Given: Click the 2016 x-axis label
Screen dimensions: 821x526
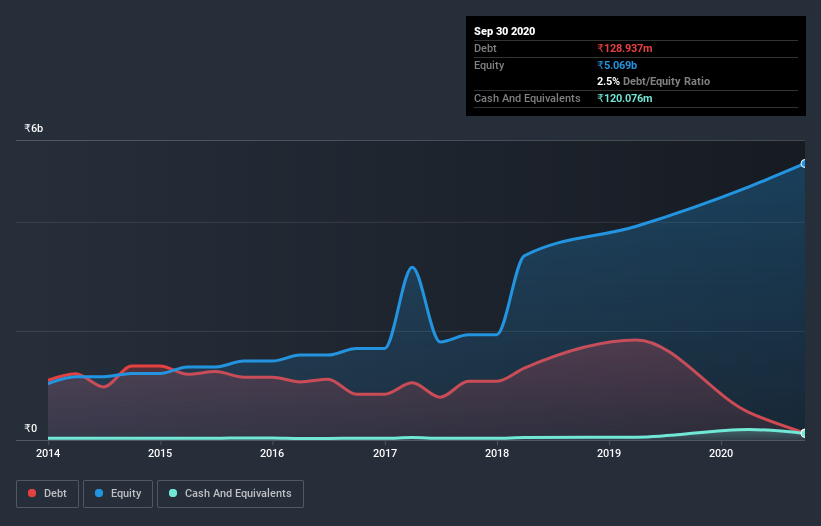Looking at the screenshot, I should pos(272,453).
